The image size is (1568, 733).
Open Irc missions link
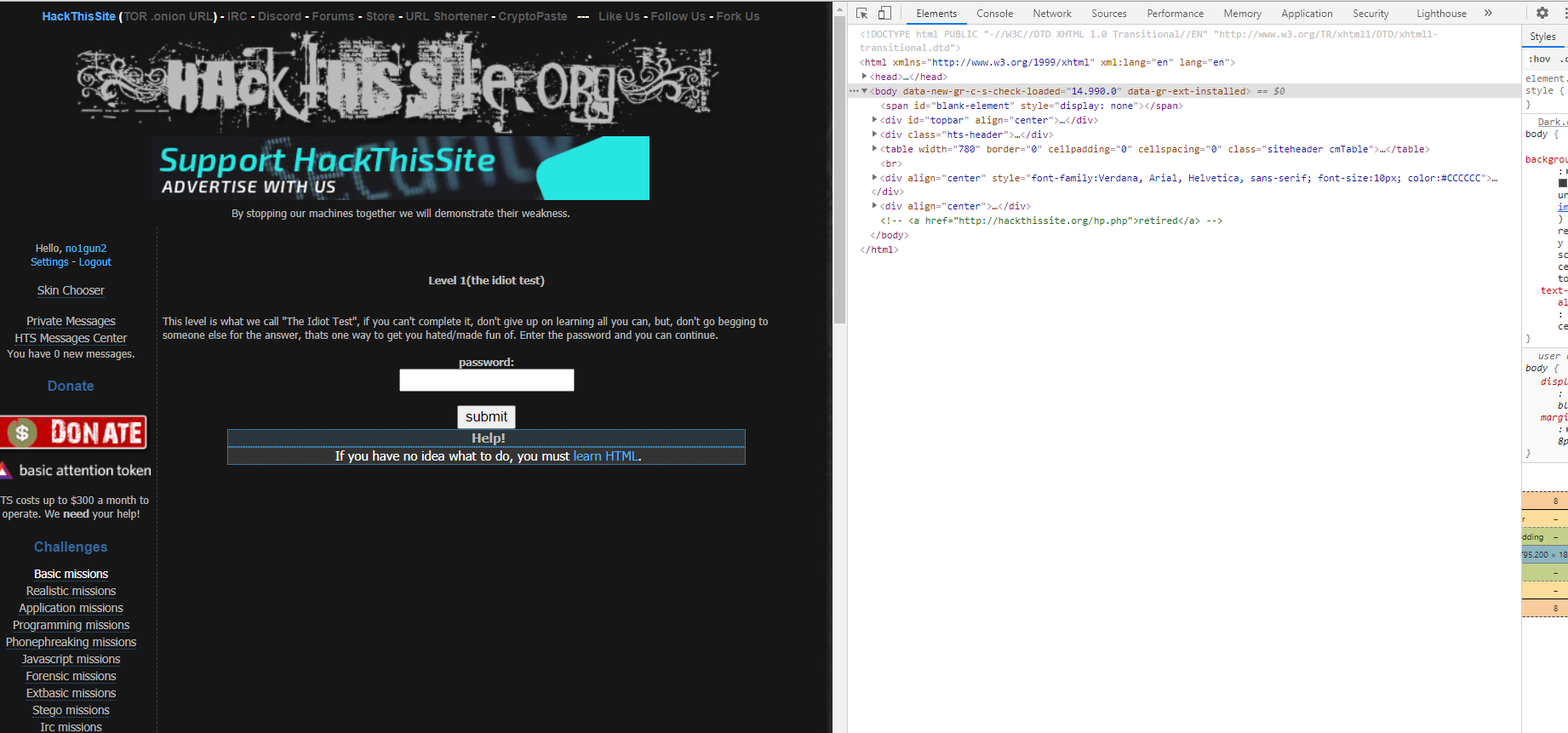pyautogui.click(x=71, y=726)
